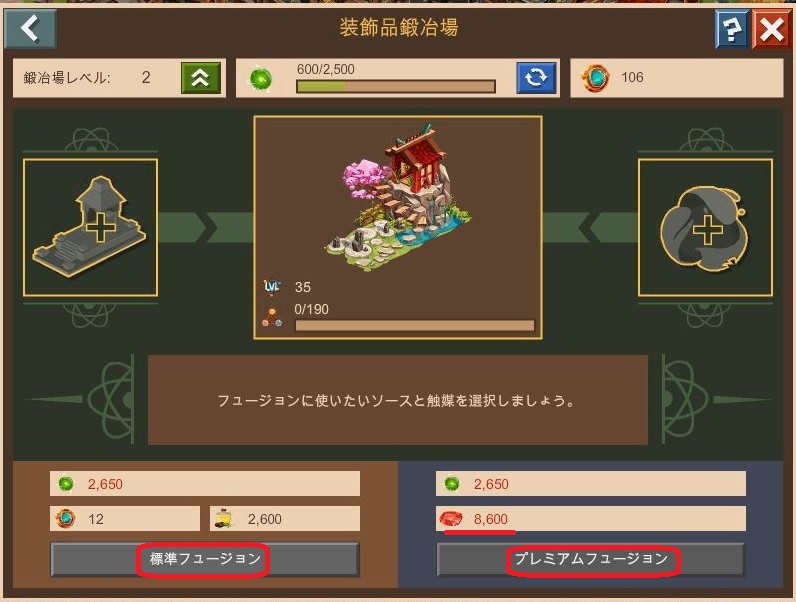
Task: Click the ring cost 12 field
Action: [x=125, y=519]
